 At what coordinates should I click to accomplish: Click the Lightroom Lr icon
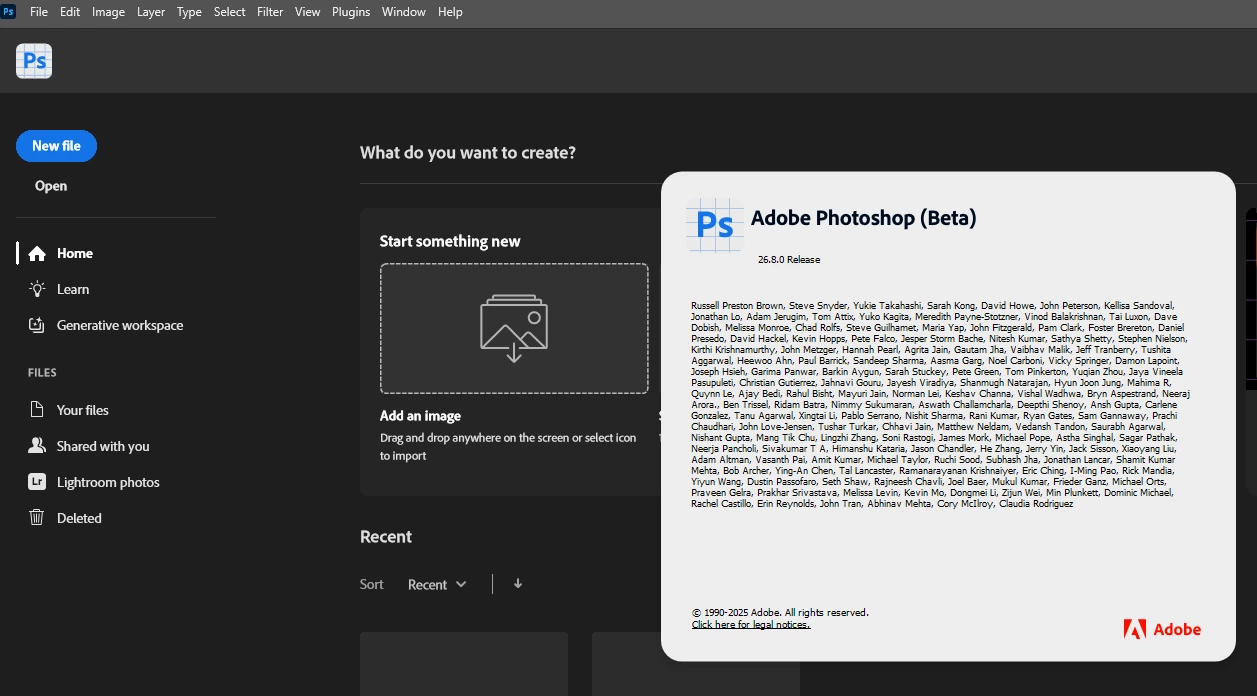coord(37,482)
